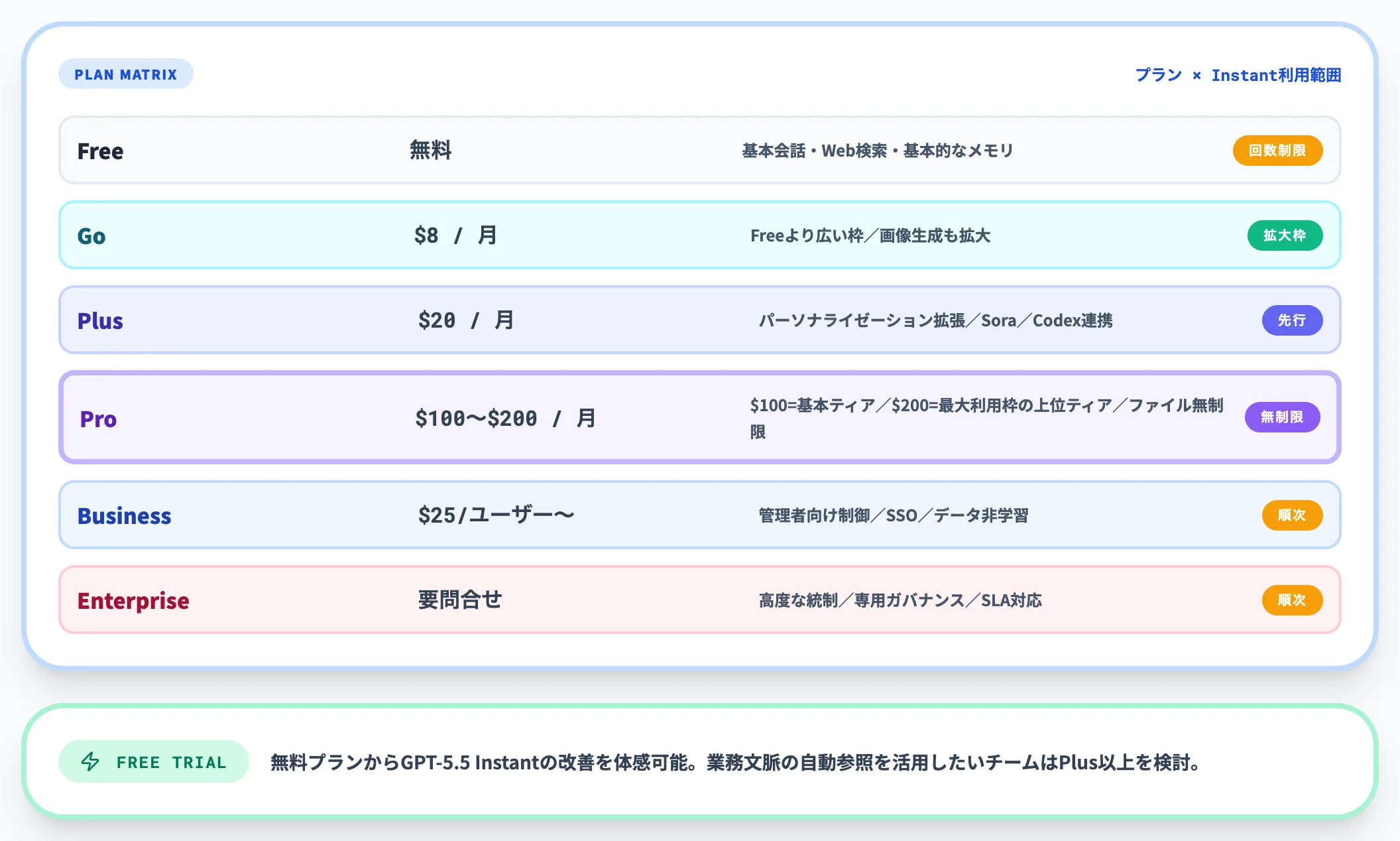Select the Pro plan name

click(x=98, y=419)
